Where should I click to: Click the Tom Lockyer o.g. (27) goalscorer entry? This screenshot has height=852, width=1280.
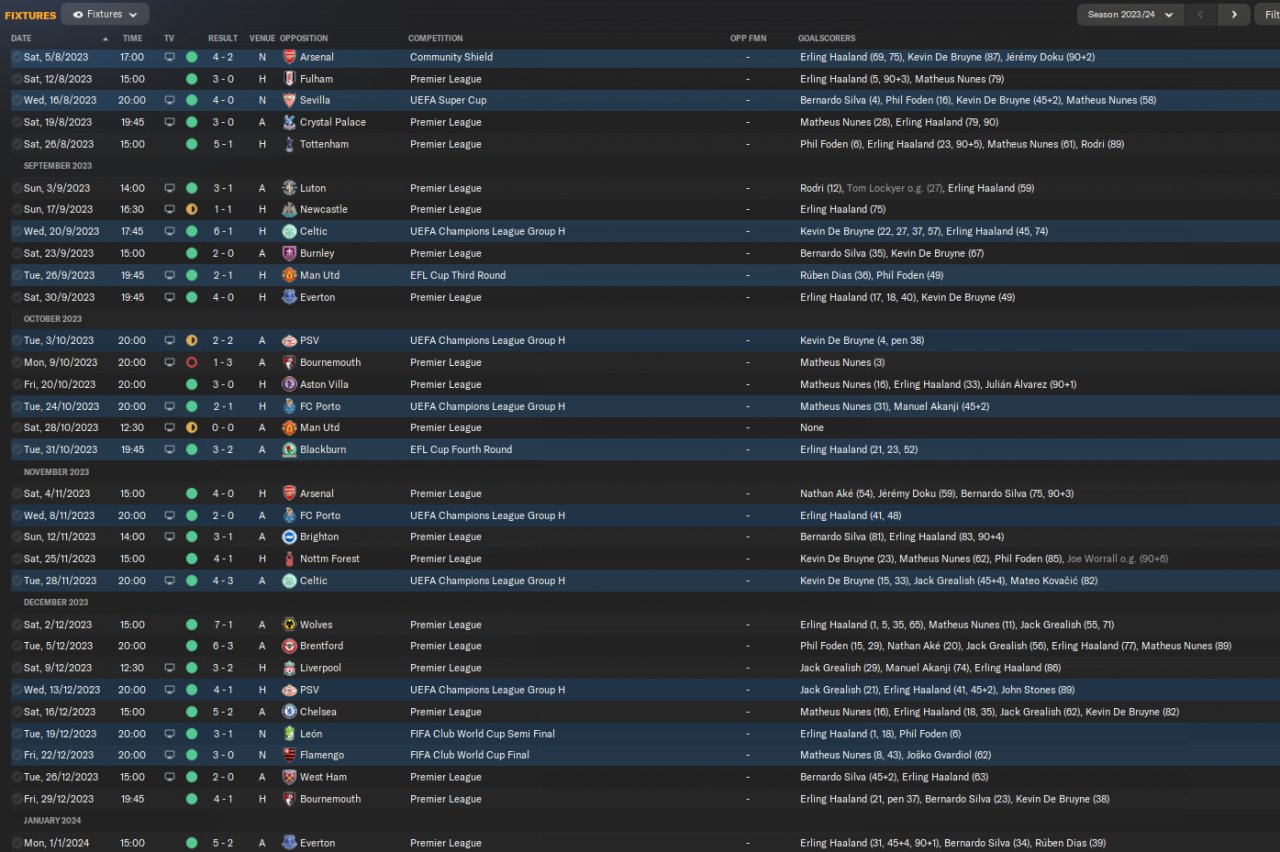894,188
